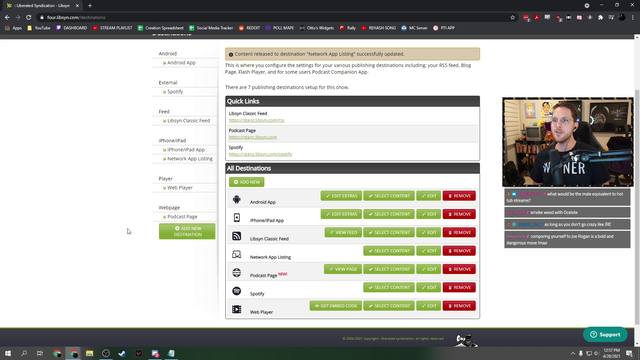The width and height of the screenshot is (640, 360).
Task: Open the Rally bookmark
Action: 348,28
